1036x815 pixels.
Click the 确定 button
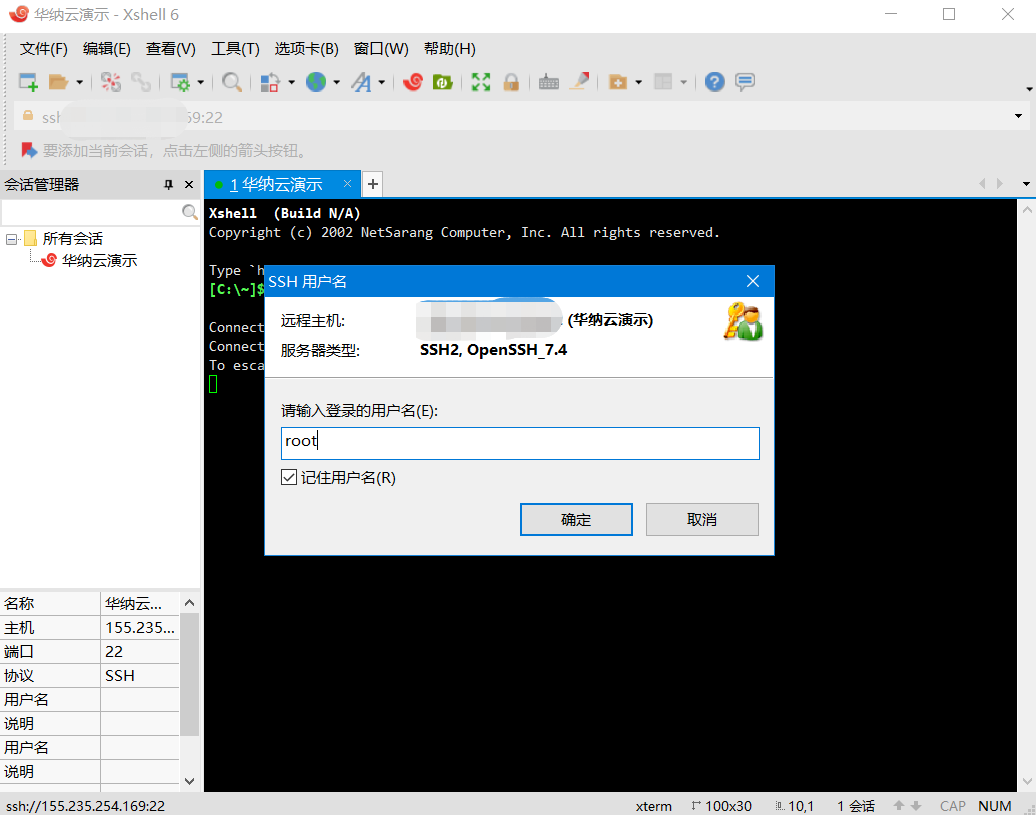coord(576,520)
